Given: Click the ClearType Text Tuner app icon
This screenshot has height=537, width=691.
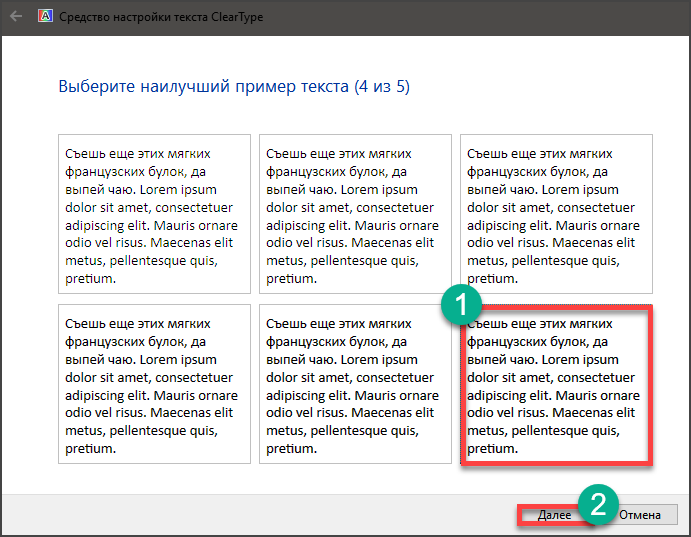Looking at the screenshot, I should click(45, 16).
